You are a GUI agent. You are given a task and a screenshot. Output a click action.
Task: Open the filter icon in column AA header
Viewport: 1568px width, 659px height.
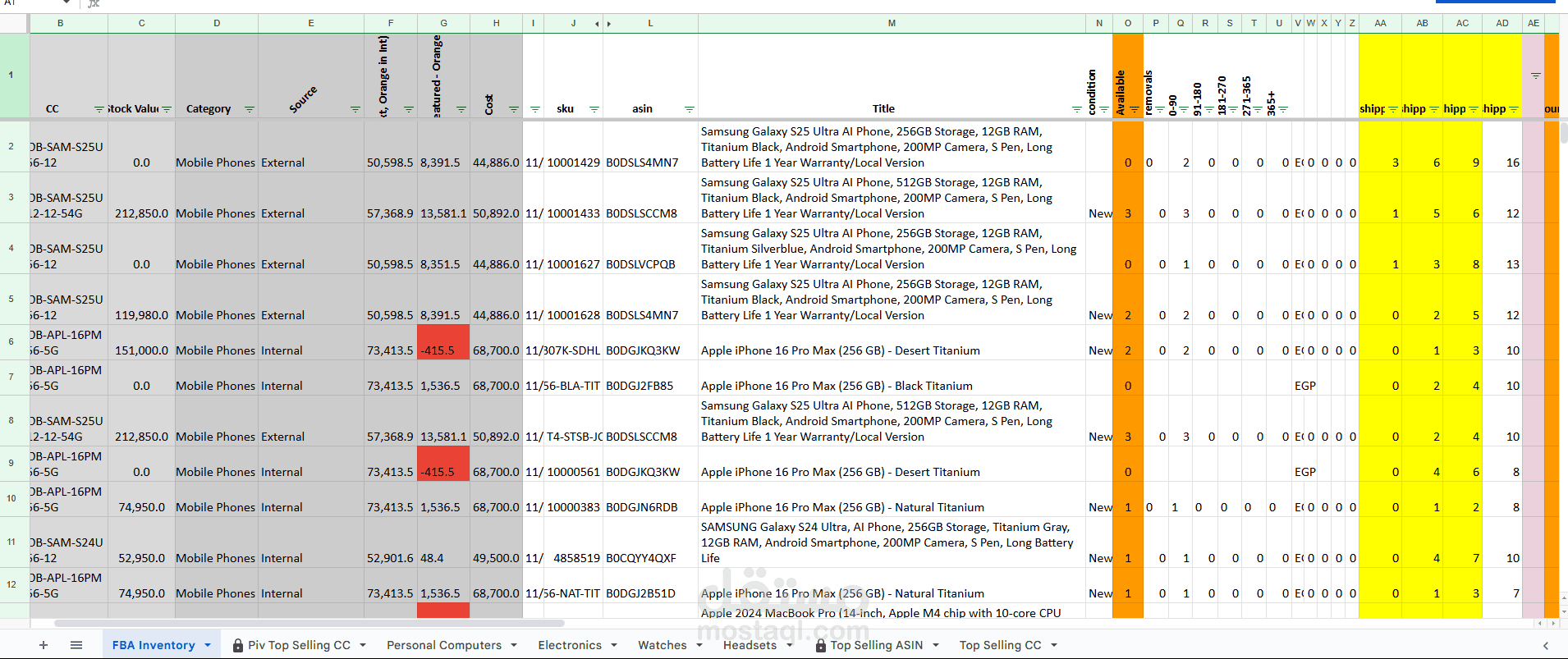[x=1393, y=109]
